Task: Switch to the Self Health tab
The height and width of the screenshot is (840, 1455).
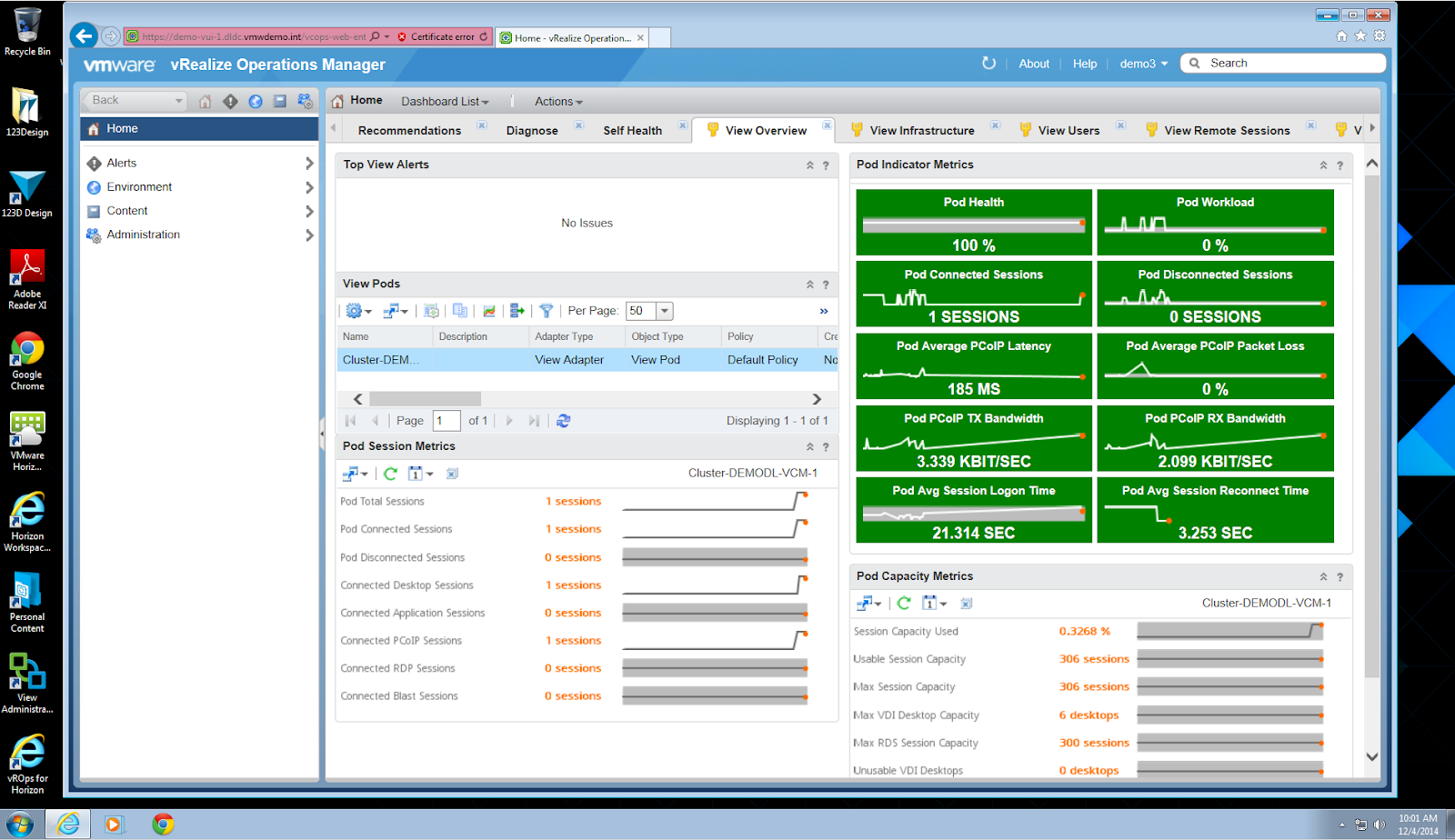Action: 632,131
